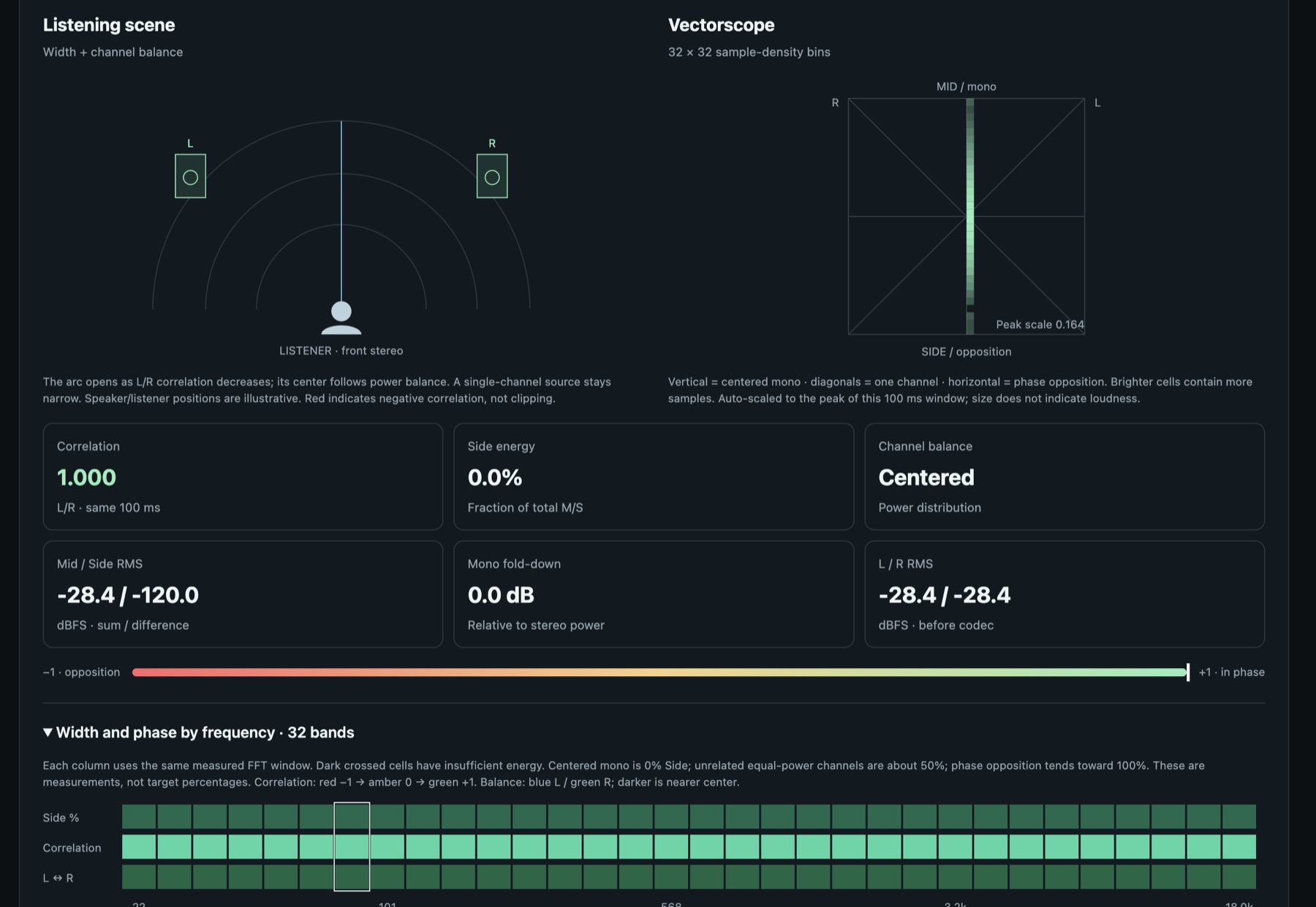Click the LISTENER · front stereo caption
Image resolution: width=1316 pixels, height=907 pixels.
tap(341, 351)
